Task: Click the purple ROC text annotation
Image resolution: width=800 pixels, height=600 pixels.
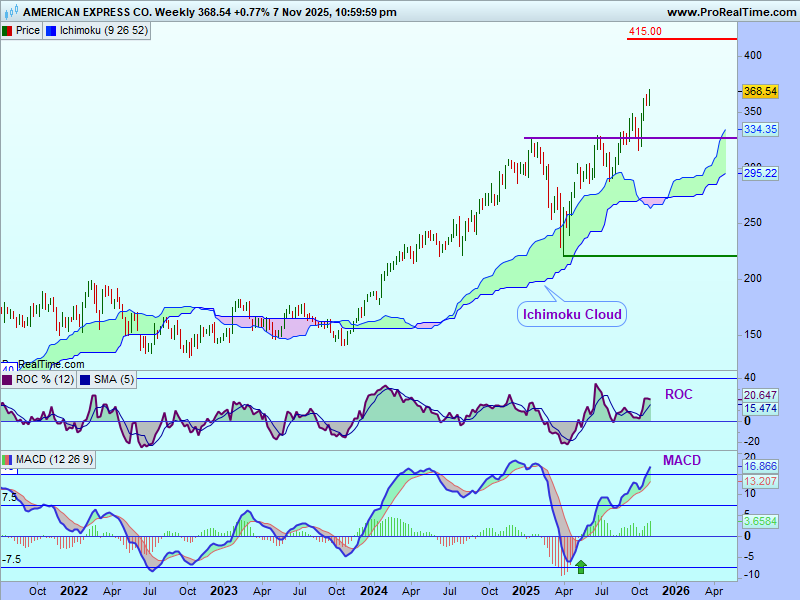Action: (x=678, y=395)
